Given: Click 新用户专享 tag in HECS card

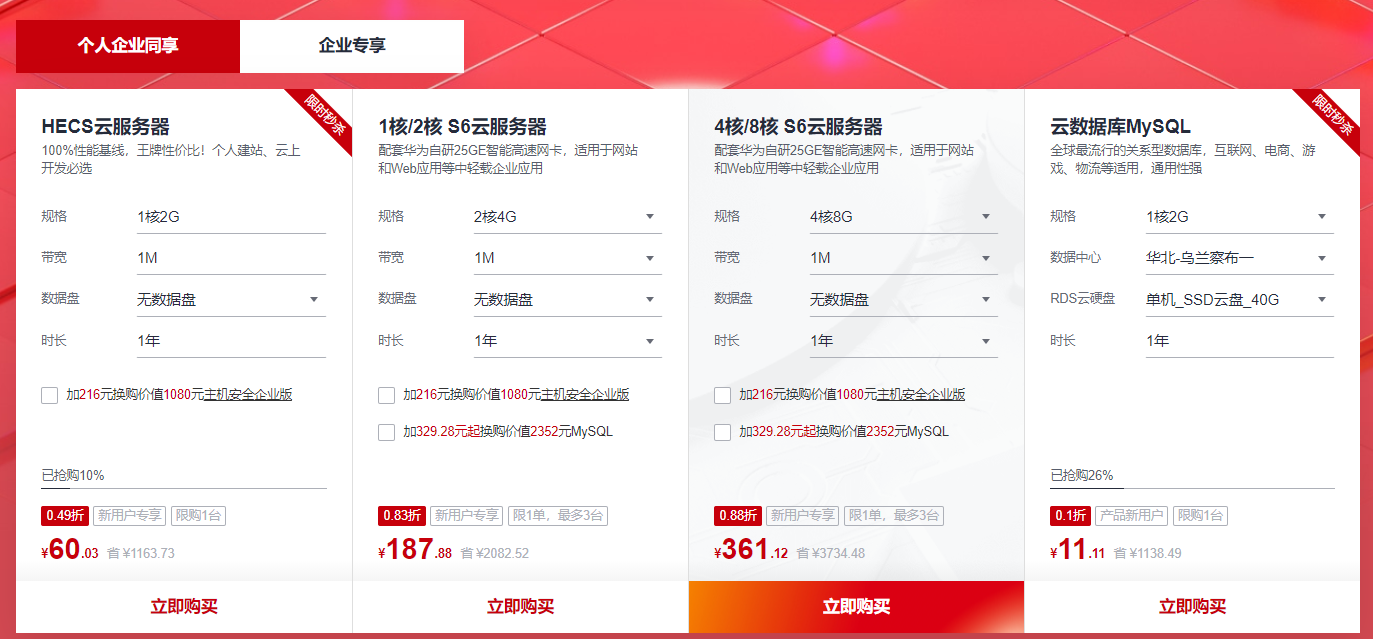Looking at the screenshot, I should click(130, 516).
